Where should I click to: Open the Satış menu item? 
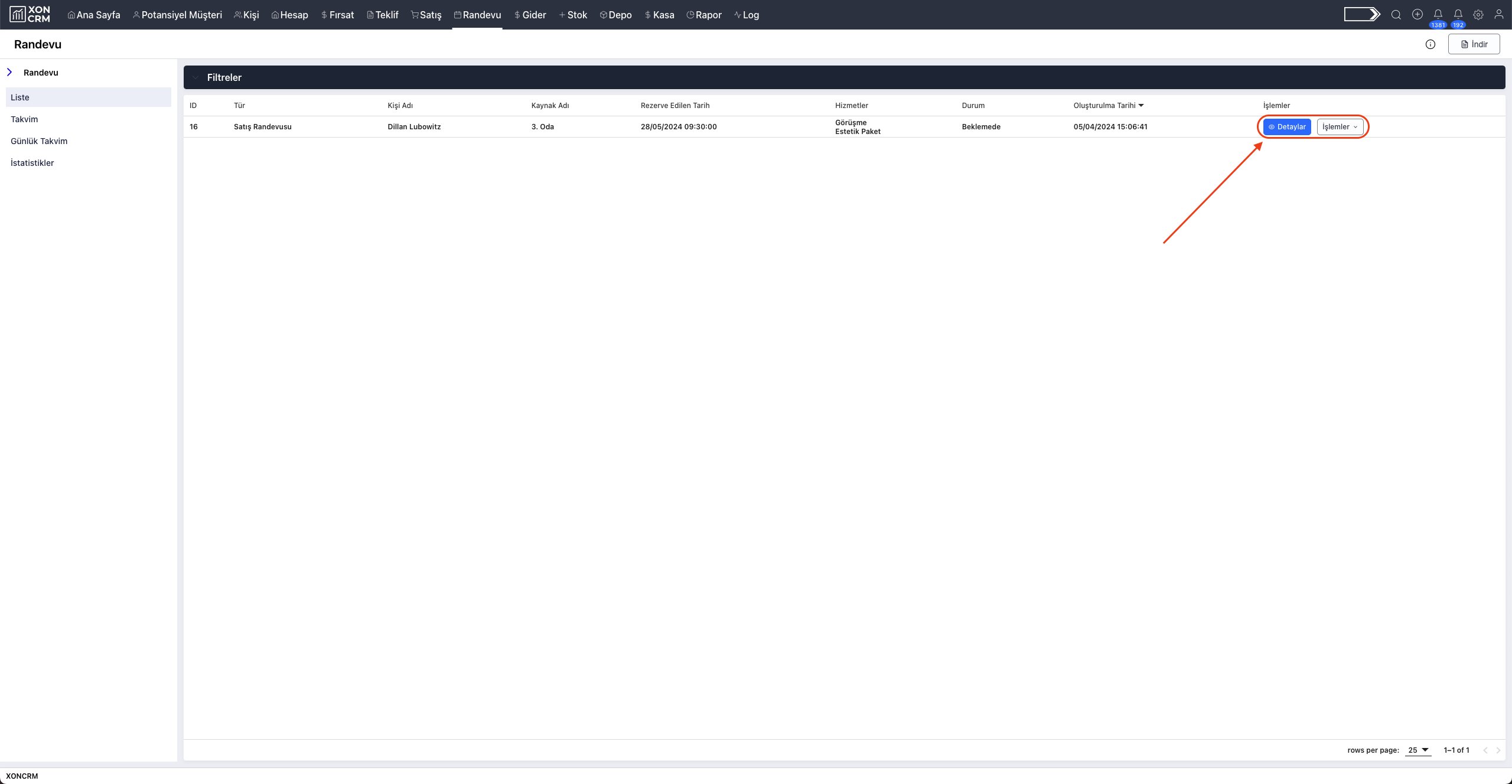tap(426, 15)
